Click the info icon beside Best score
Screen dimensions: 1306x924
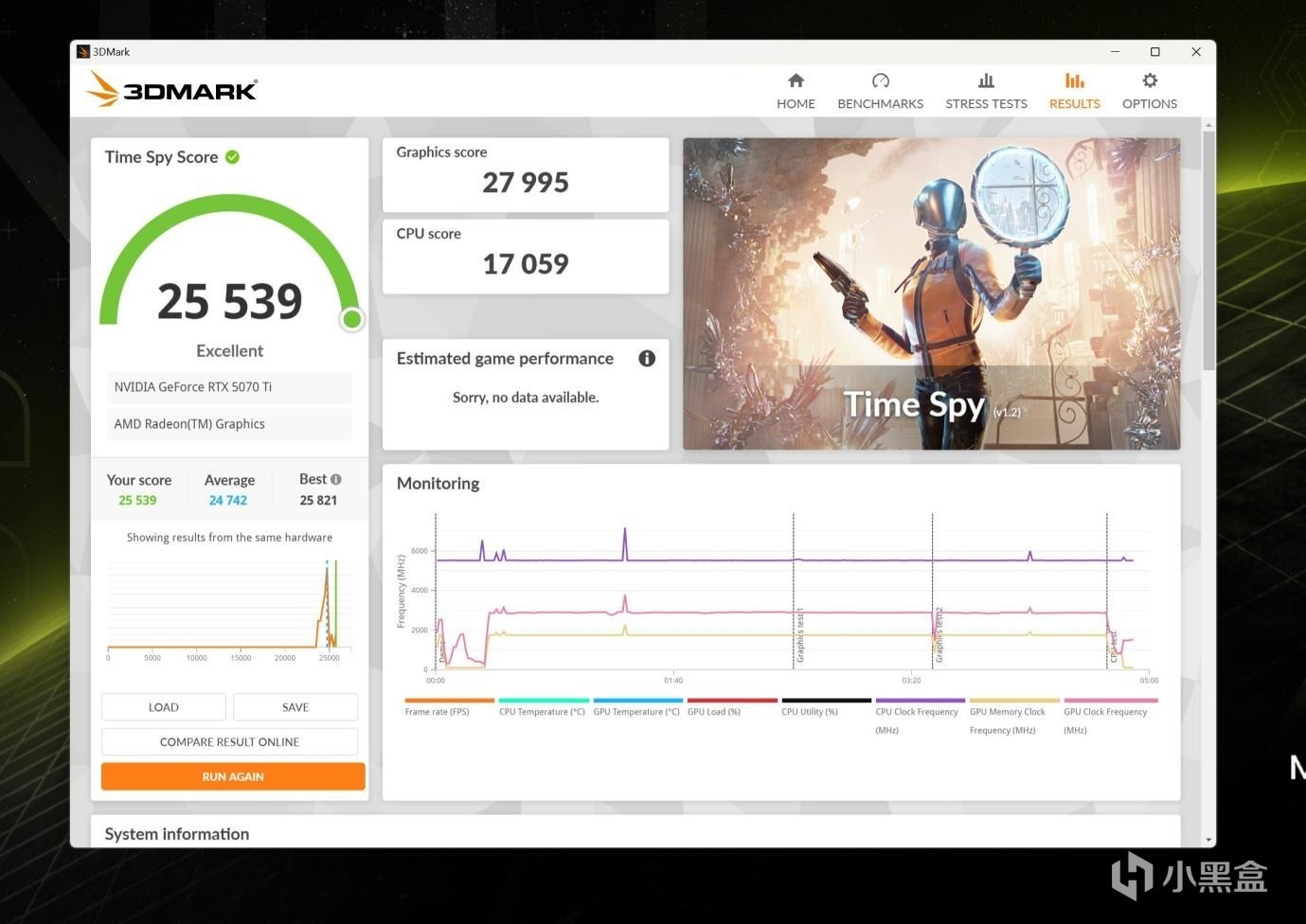(336, 479)
